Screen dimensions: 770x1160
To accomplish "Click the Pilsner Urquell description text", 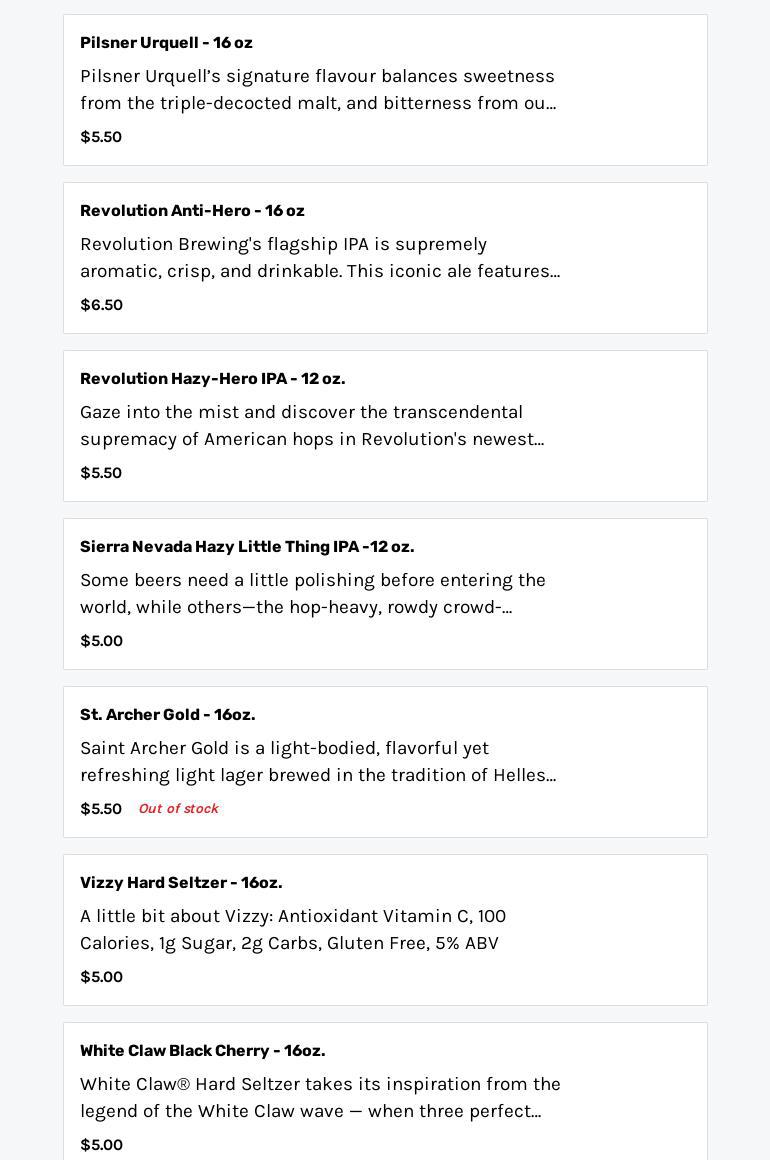I will coord(318,90).
